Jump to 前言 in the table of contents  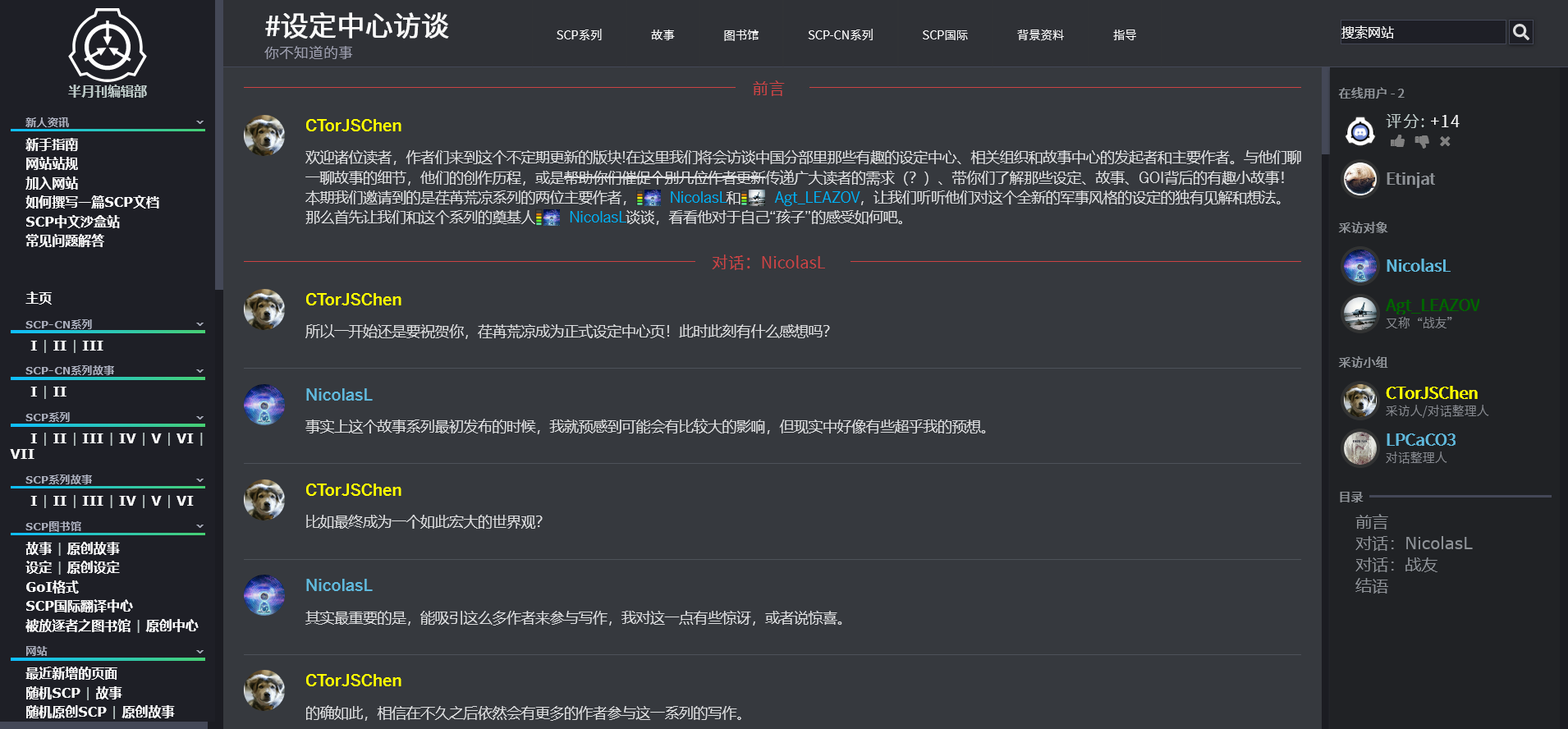coord(1372,522)
